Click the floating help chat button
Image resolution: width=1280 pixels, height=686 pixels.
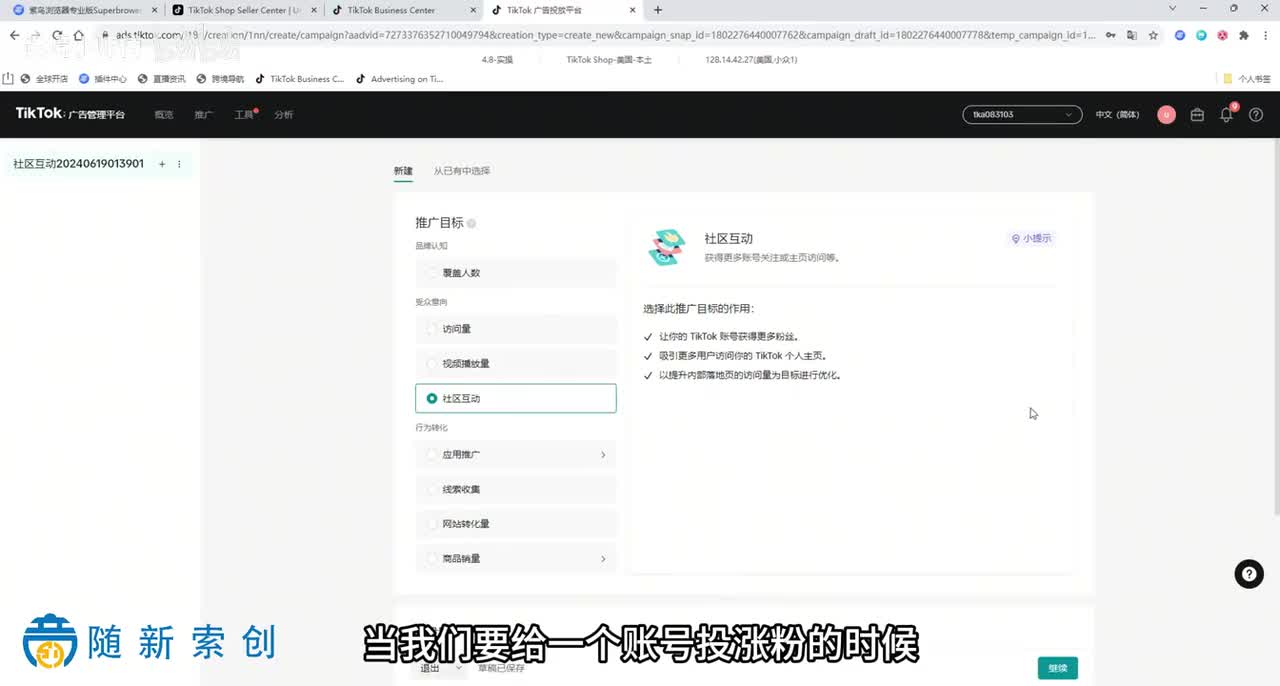1248,574
